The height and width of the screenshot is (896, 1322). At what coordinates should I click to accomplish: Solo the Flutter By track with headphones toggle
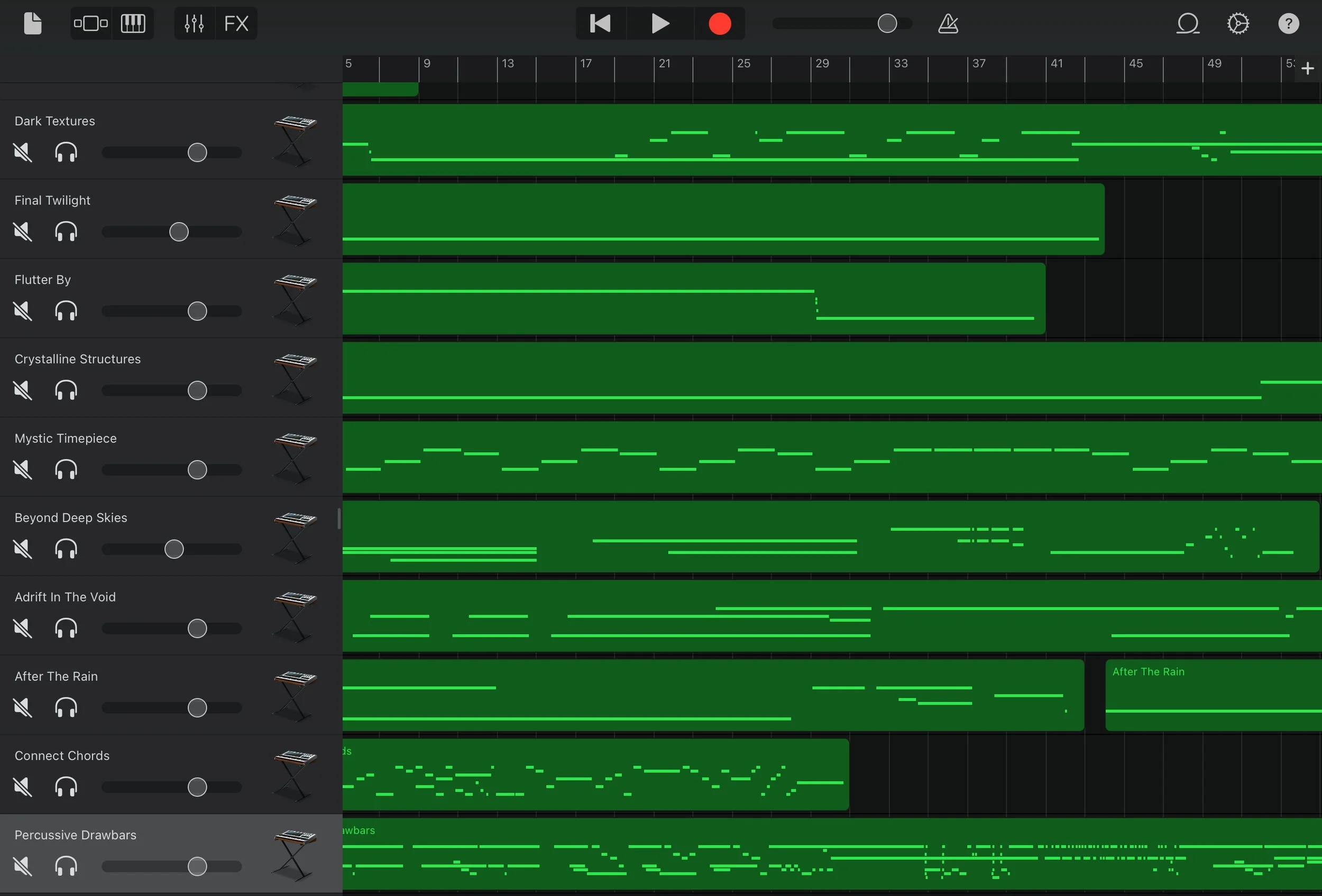click(x=66, y=311)
